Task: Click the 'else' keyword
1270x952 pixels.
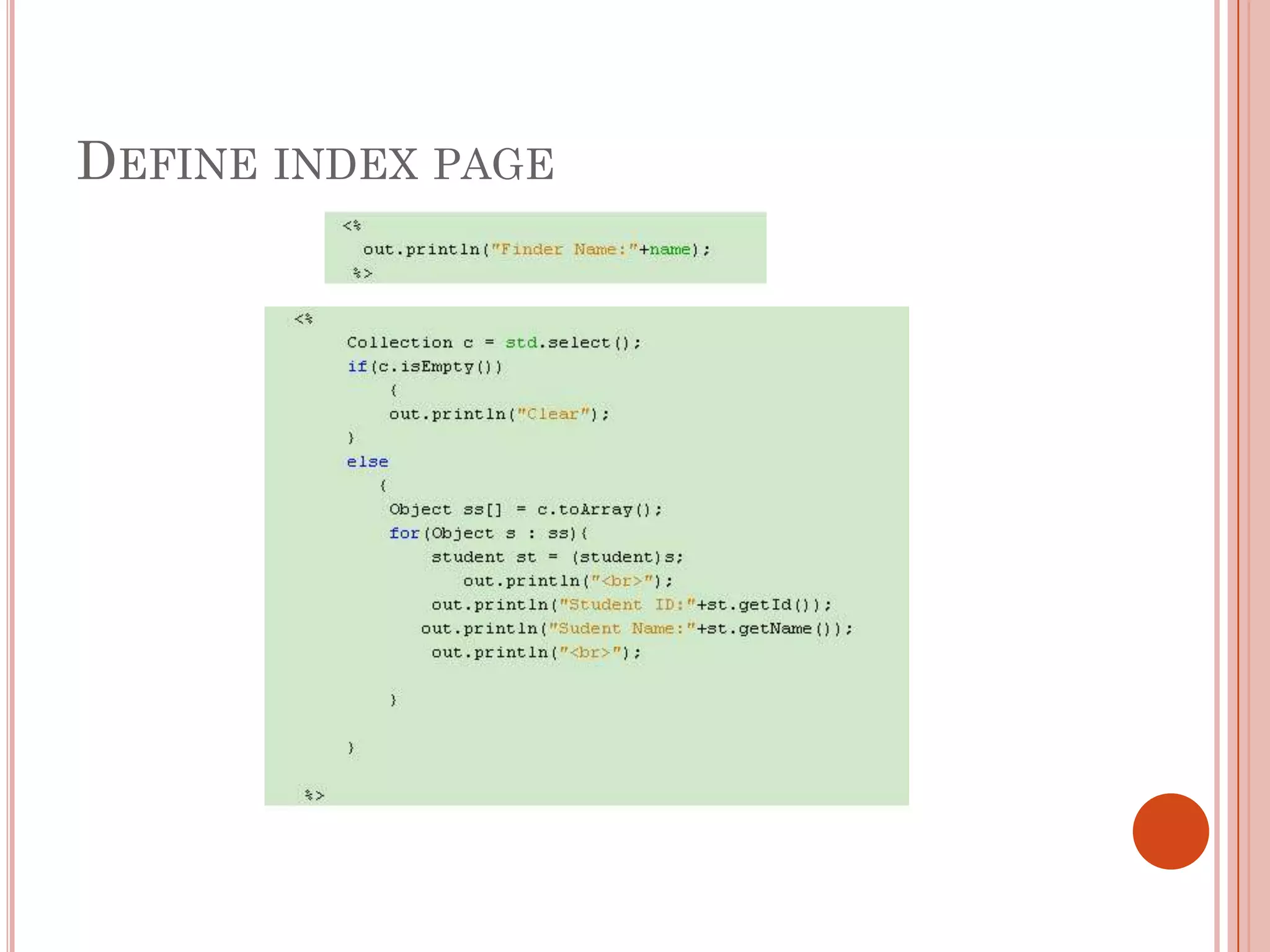Action: (x=367, y=462)
